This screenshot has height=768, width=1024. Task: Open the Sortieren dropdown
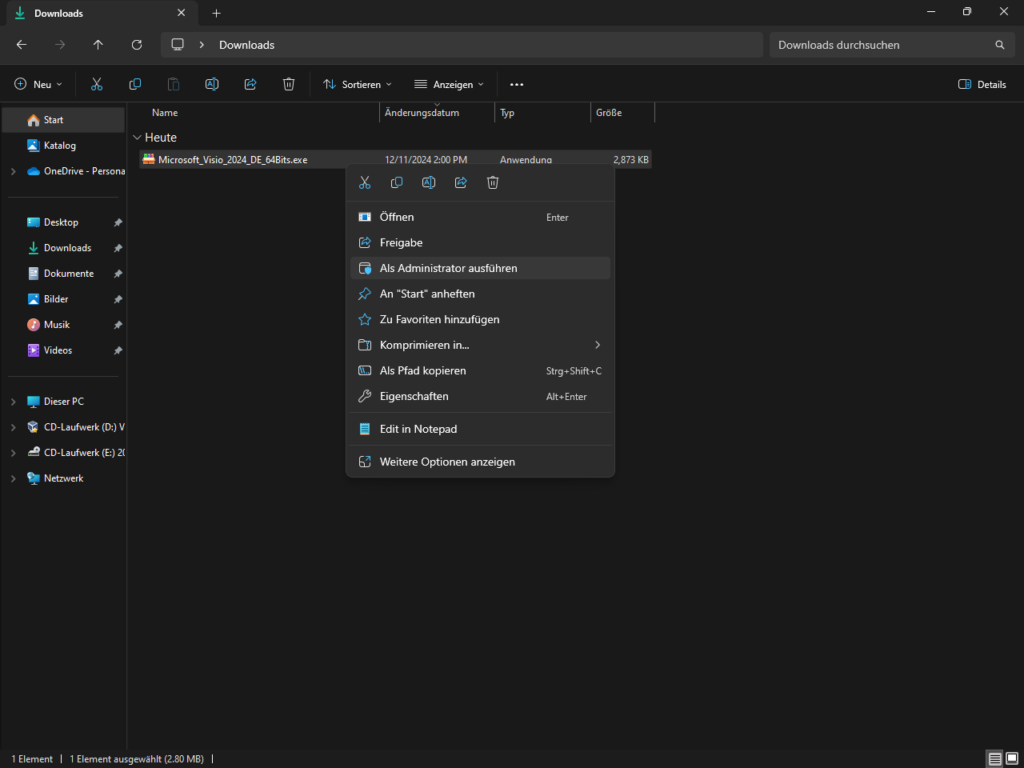pyautogui.click(x=357, y=84)
